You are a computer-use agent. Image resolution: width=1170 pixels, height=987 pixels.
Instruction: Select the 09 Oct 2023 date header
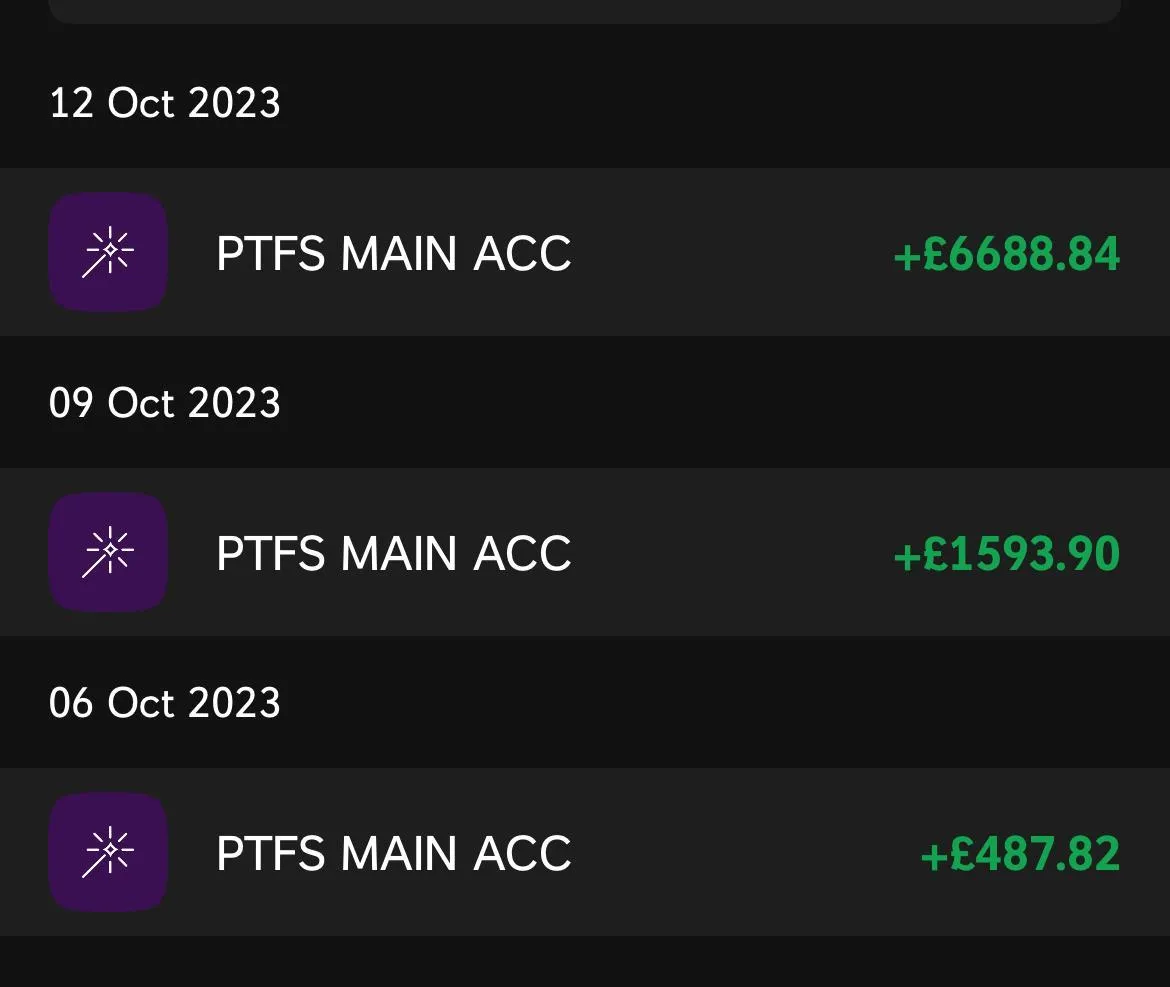165,403
